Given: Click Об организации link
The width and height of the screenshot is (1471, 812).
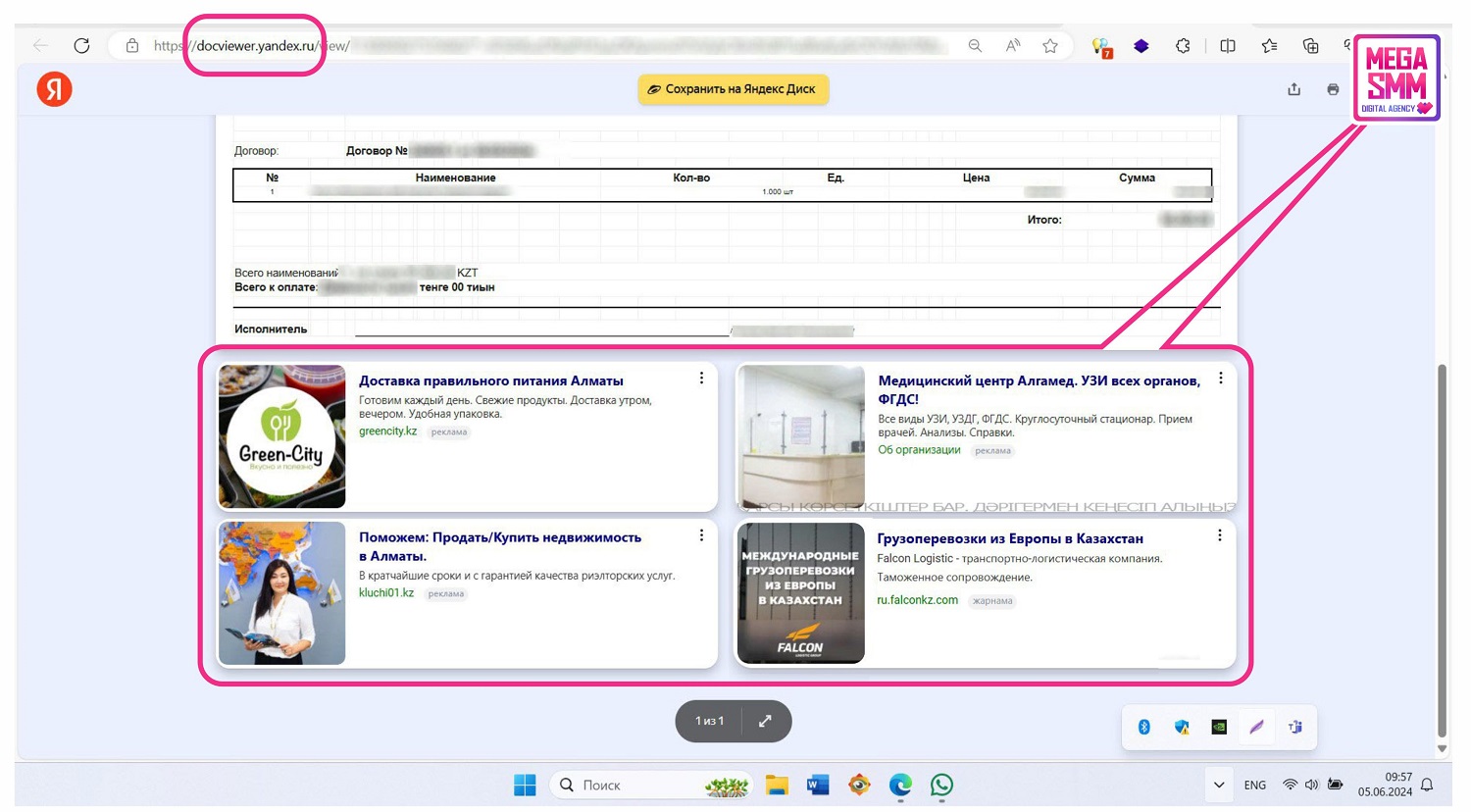Looking at the screenshot, I should [x=919, y=450].
